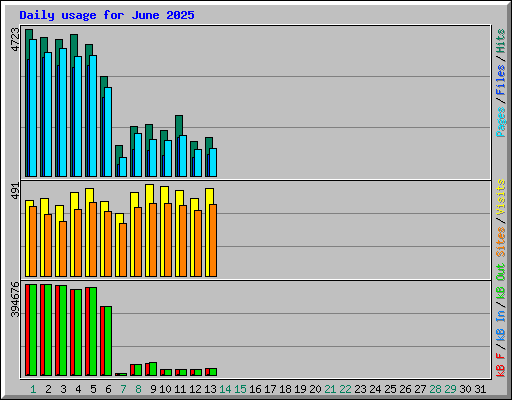Viewport: 512px width, 400px height.
Task: Click day 2 on the x-axis
Action: [x=48, y=389]
